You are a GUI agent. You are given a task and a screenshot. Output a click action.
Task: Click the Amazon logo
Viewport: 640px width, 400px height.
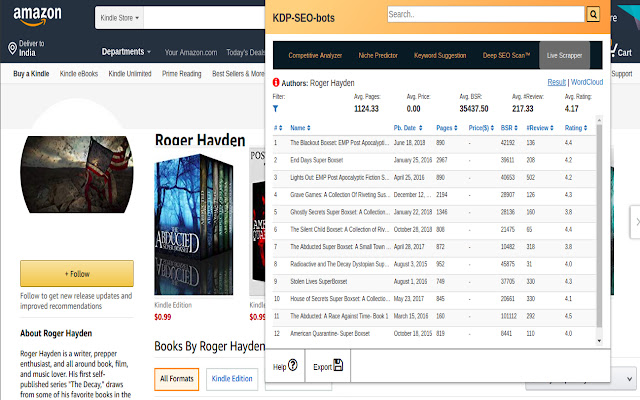[37, 16]
